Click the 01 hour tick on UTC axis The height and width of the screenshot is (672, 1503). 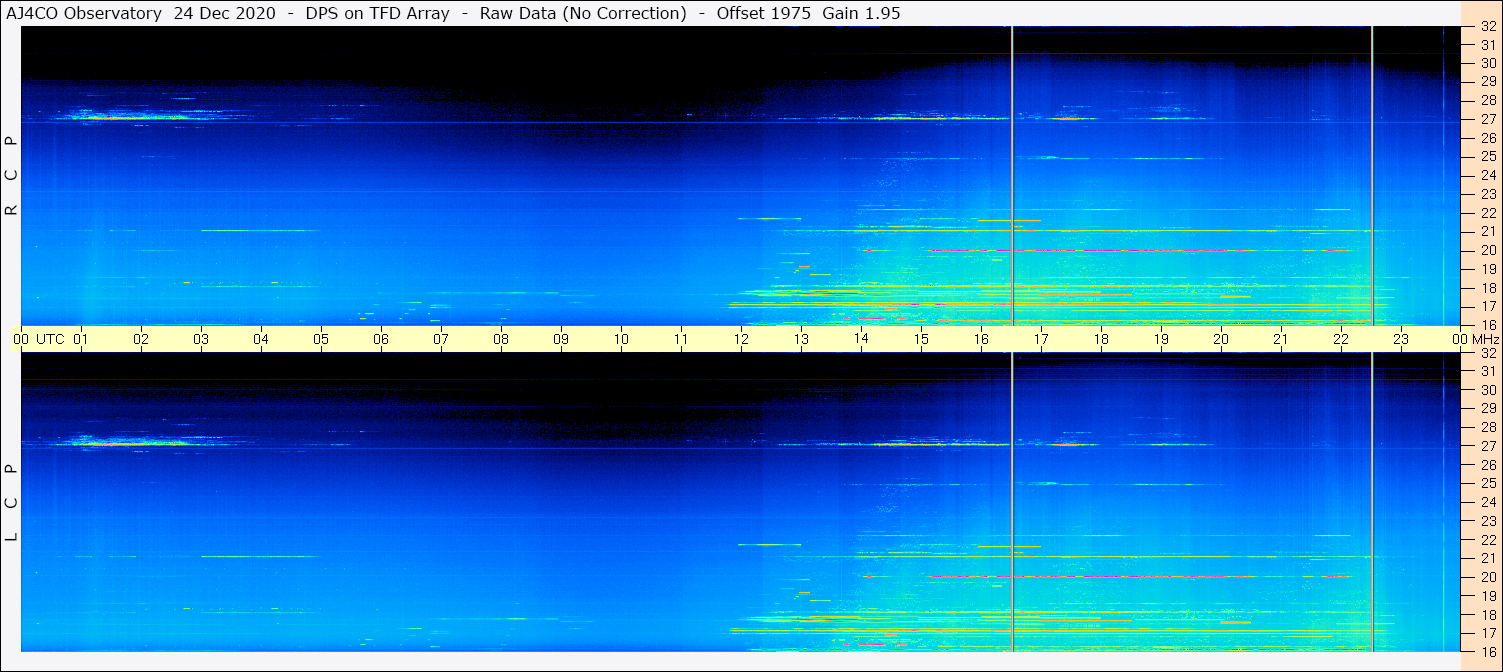click(x=81, y=339)
